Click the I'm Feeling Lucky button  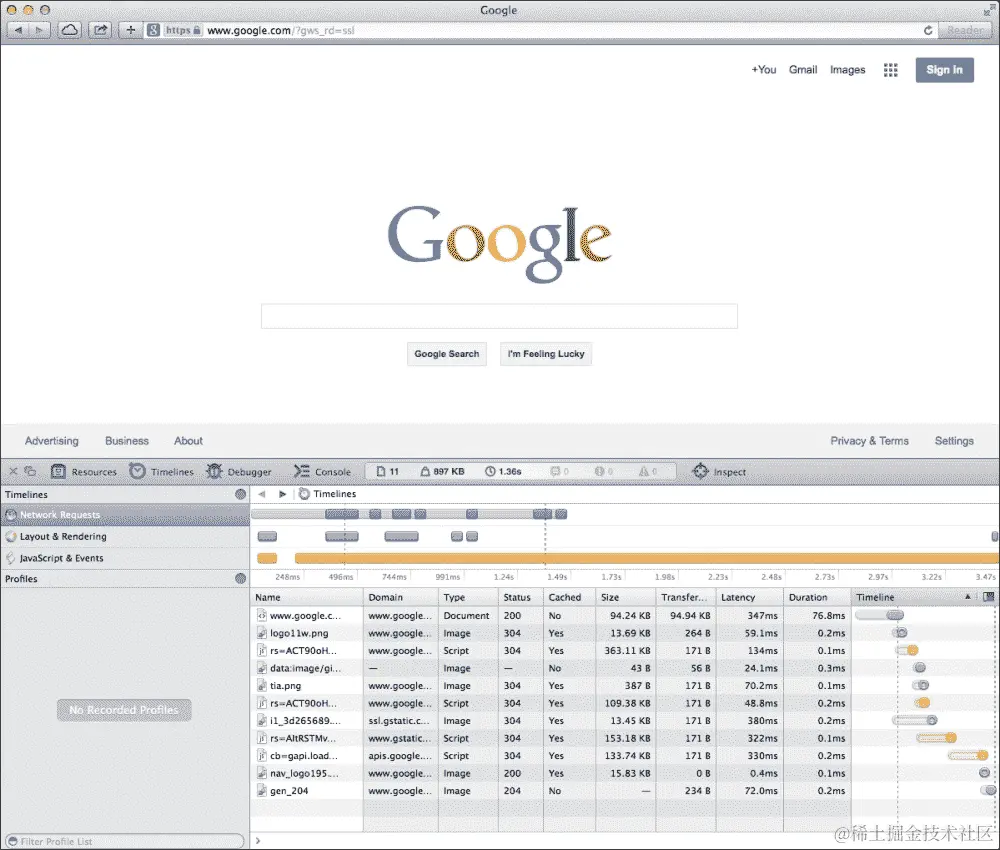click(x=546, y=354)
